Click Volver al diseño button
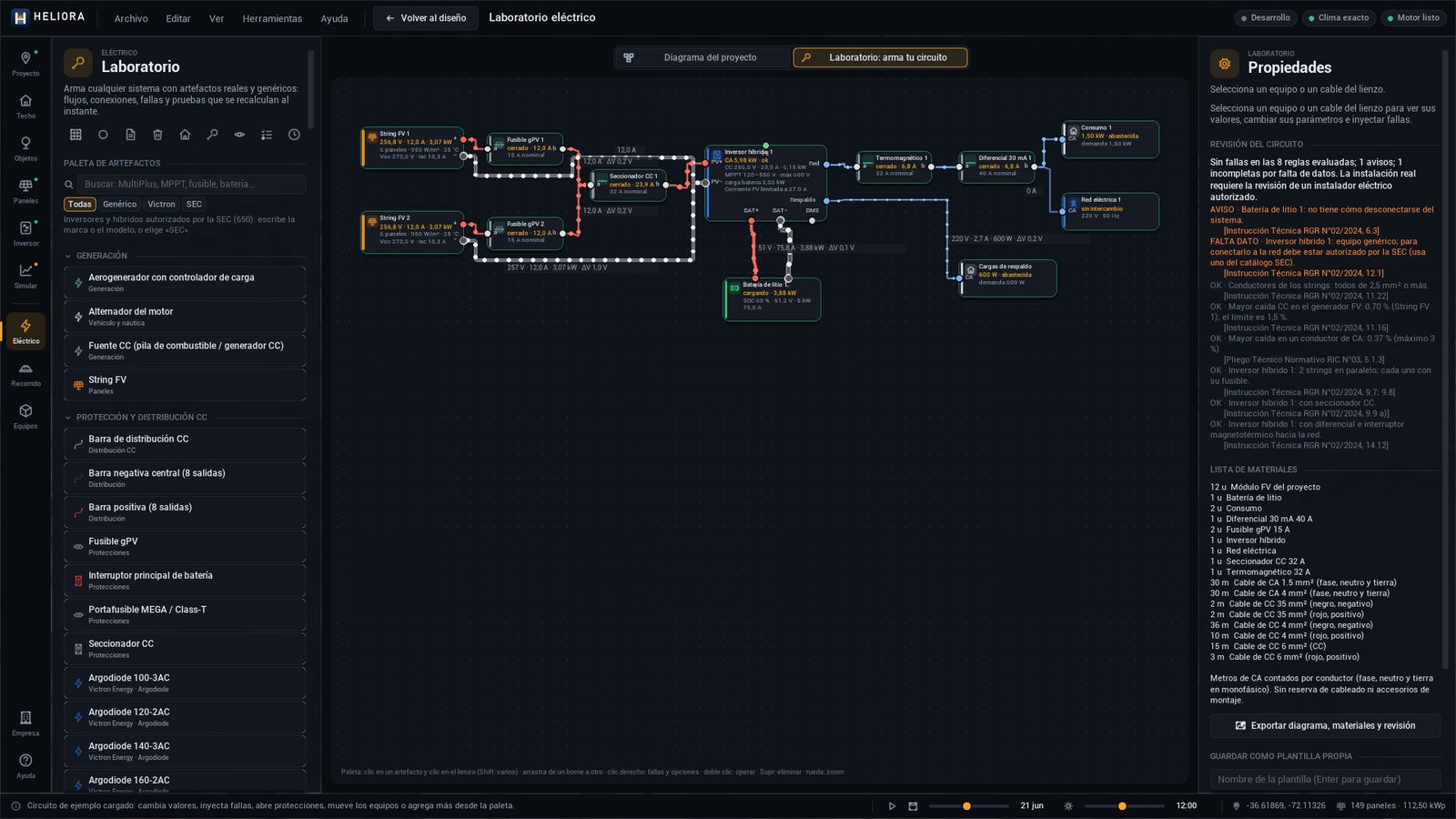The width and height of the screenshot is (1456, 819). point(425,18)
